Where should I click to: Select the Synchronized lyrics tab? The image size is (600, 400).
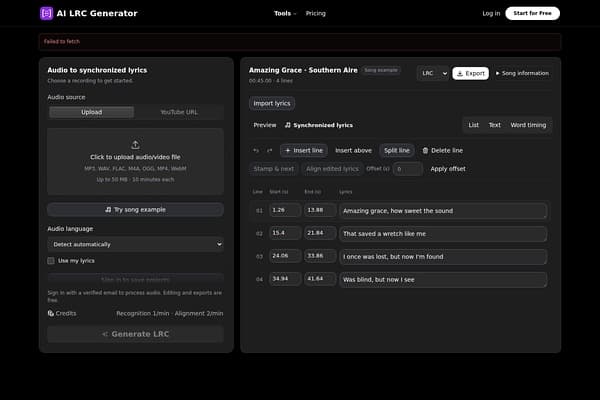pos(319,125)
